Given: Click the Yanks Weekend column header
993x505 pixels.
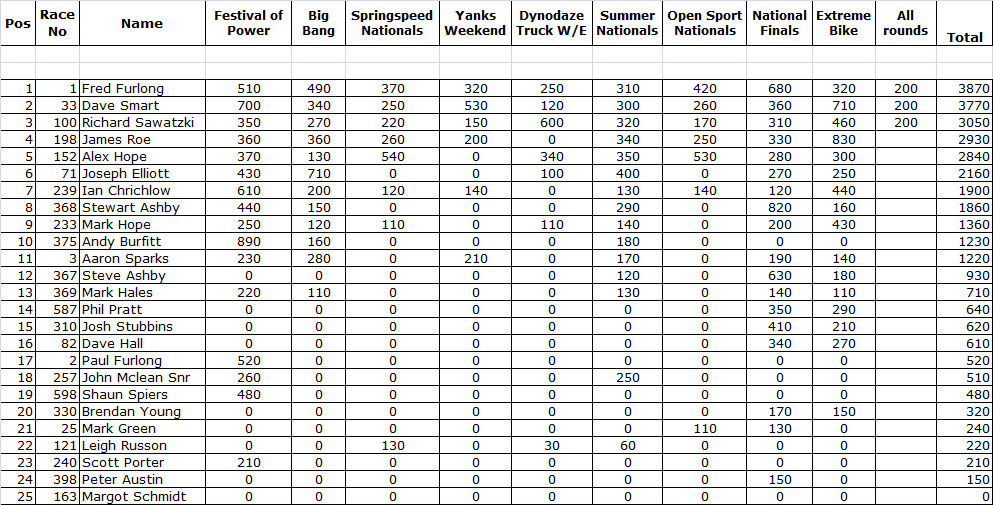Looking at the screenshot, I should (x=475, y=23).
